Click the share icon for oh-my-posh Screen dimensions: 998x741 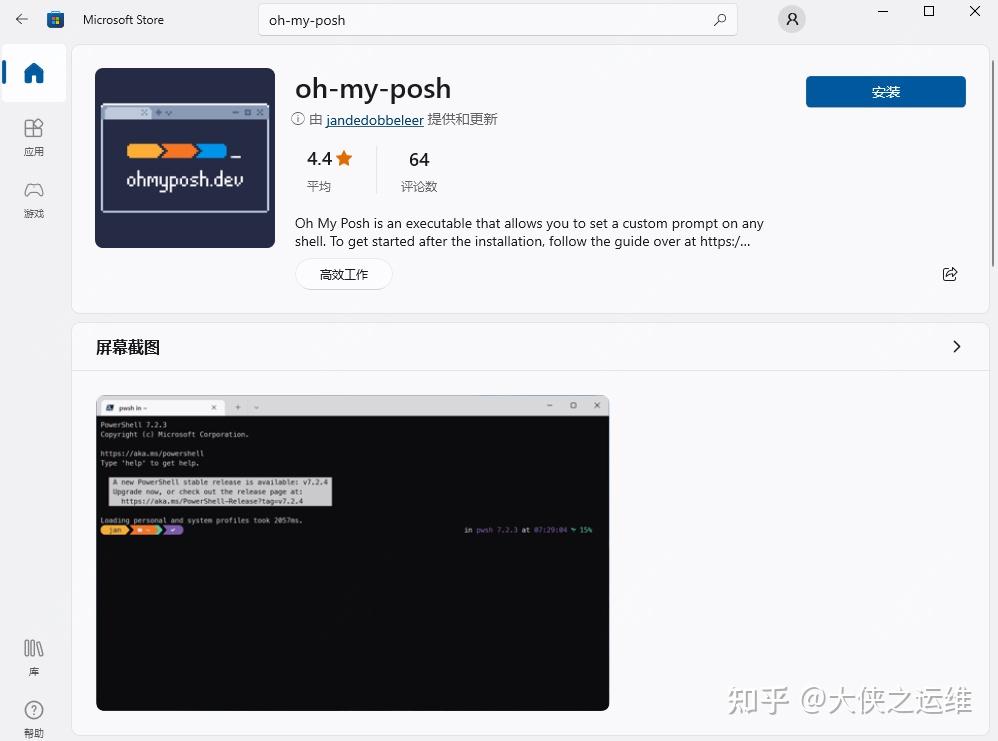pyautogui.click(x=950, y=274)
